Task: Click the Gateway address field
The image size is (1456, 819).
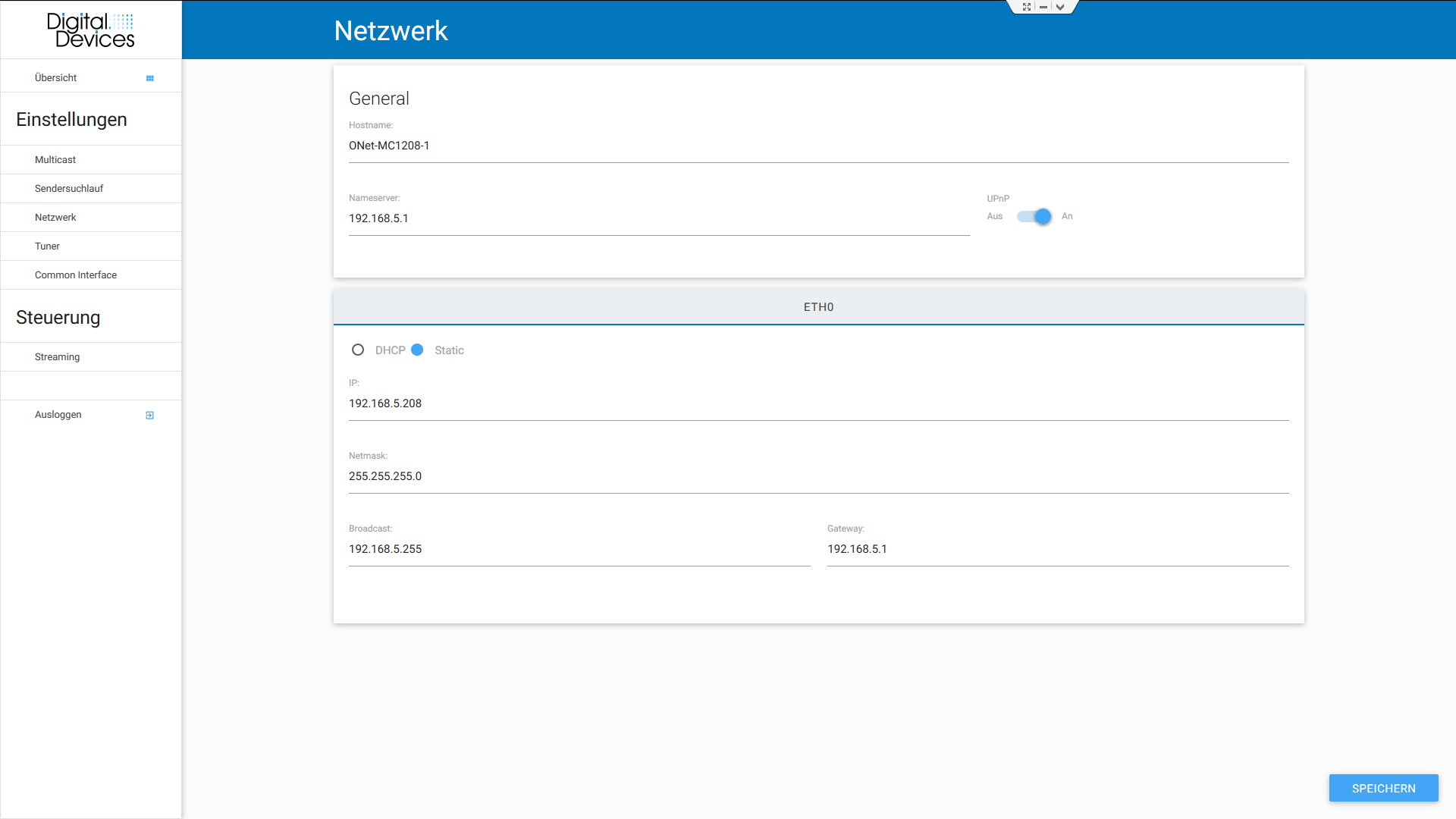Action: click(x=1057, y=549)
